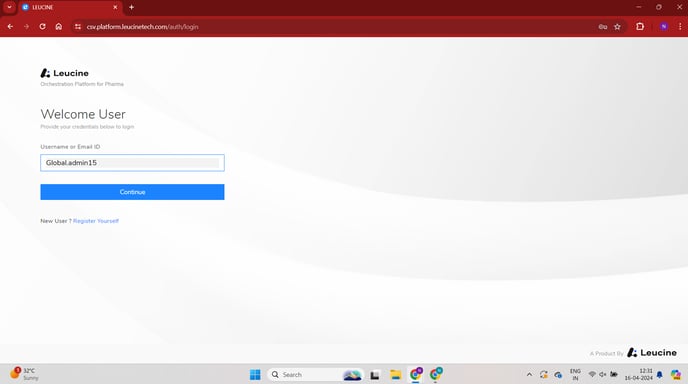Reload the page with the refresh icon
688x384 pixels.
point(42,27)
